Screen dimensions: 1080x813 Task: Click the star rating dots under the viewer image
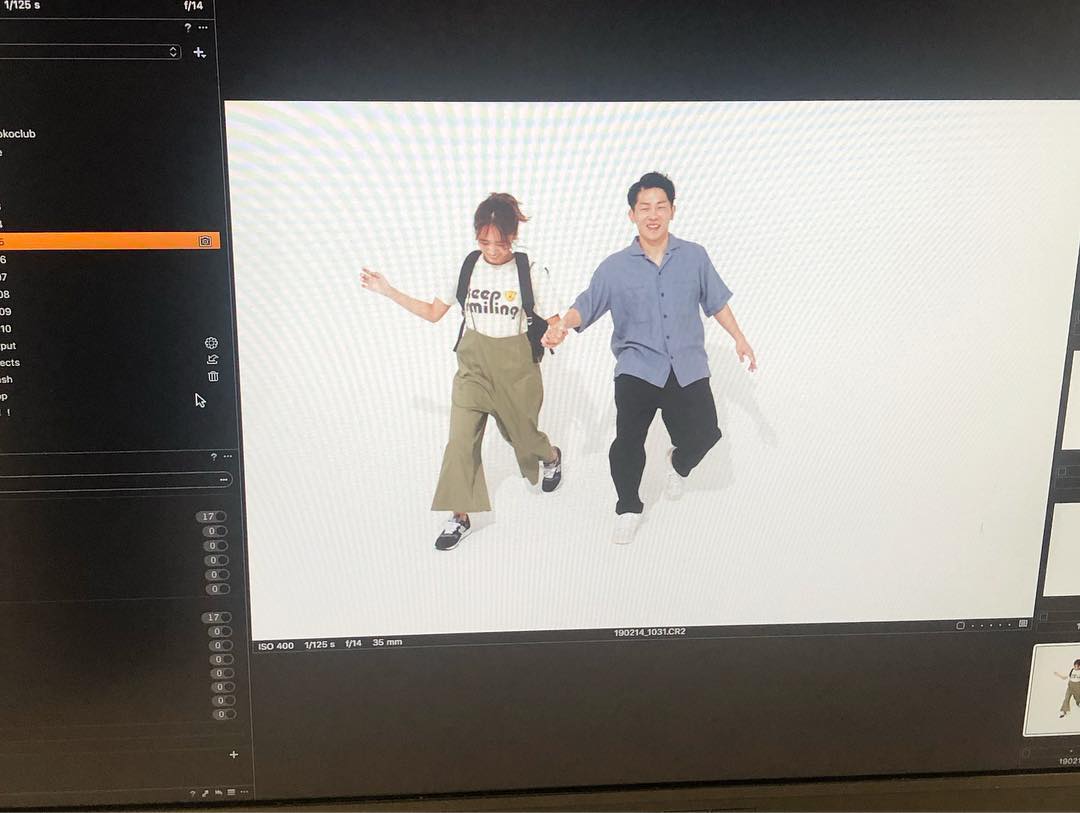click(x=992, y=625)
